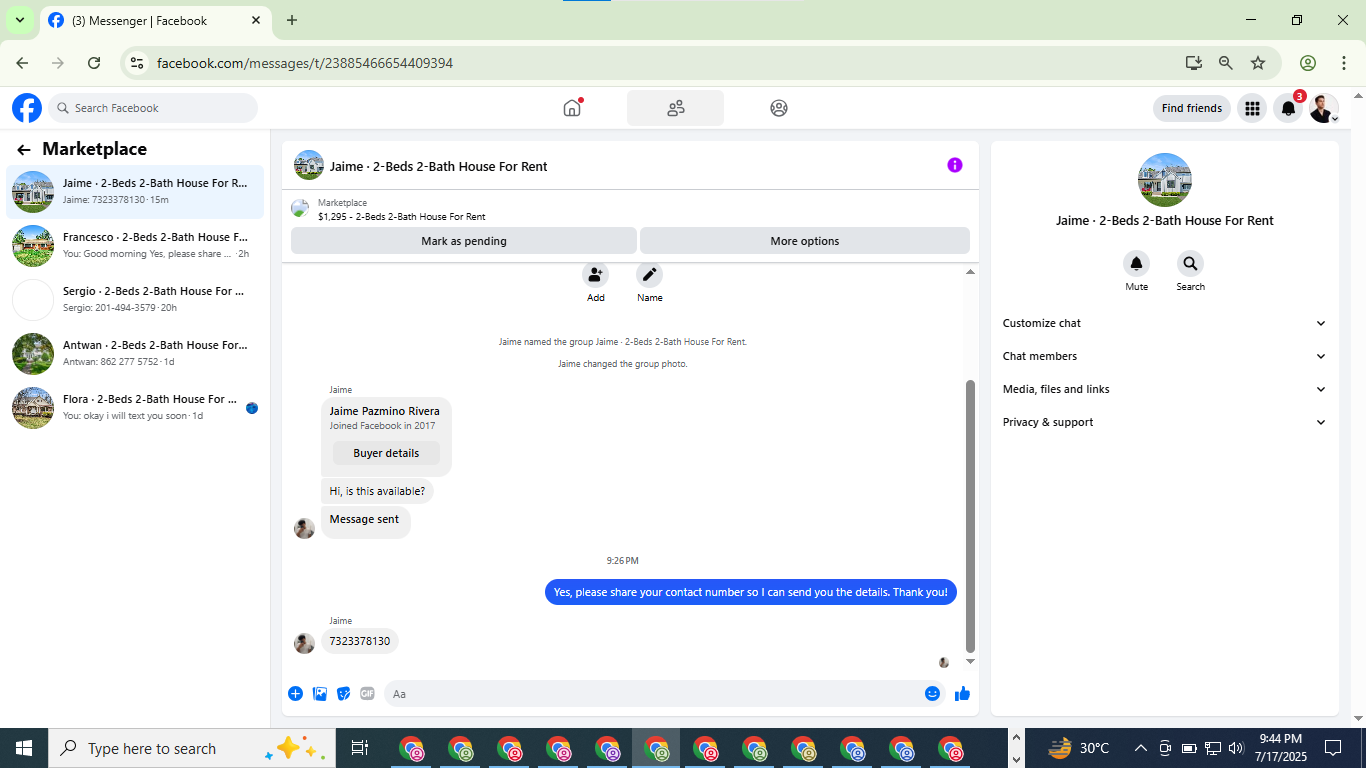Viewport: 1366px width, 768px height.
Task: Click the Chrome zoom magnifier icon
Action: point(1226,63)
